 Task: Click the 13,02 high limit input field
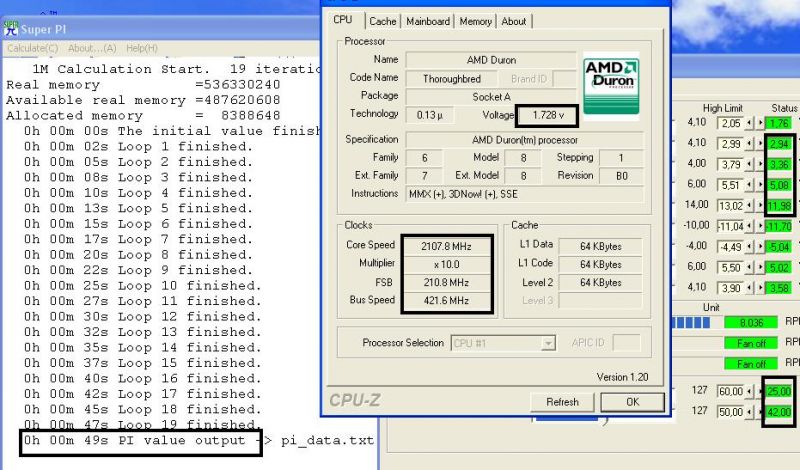(731, 206)
